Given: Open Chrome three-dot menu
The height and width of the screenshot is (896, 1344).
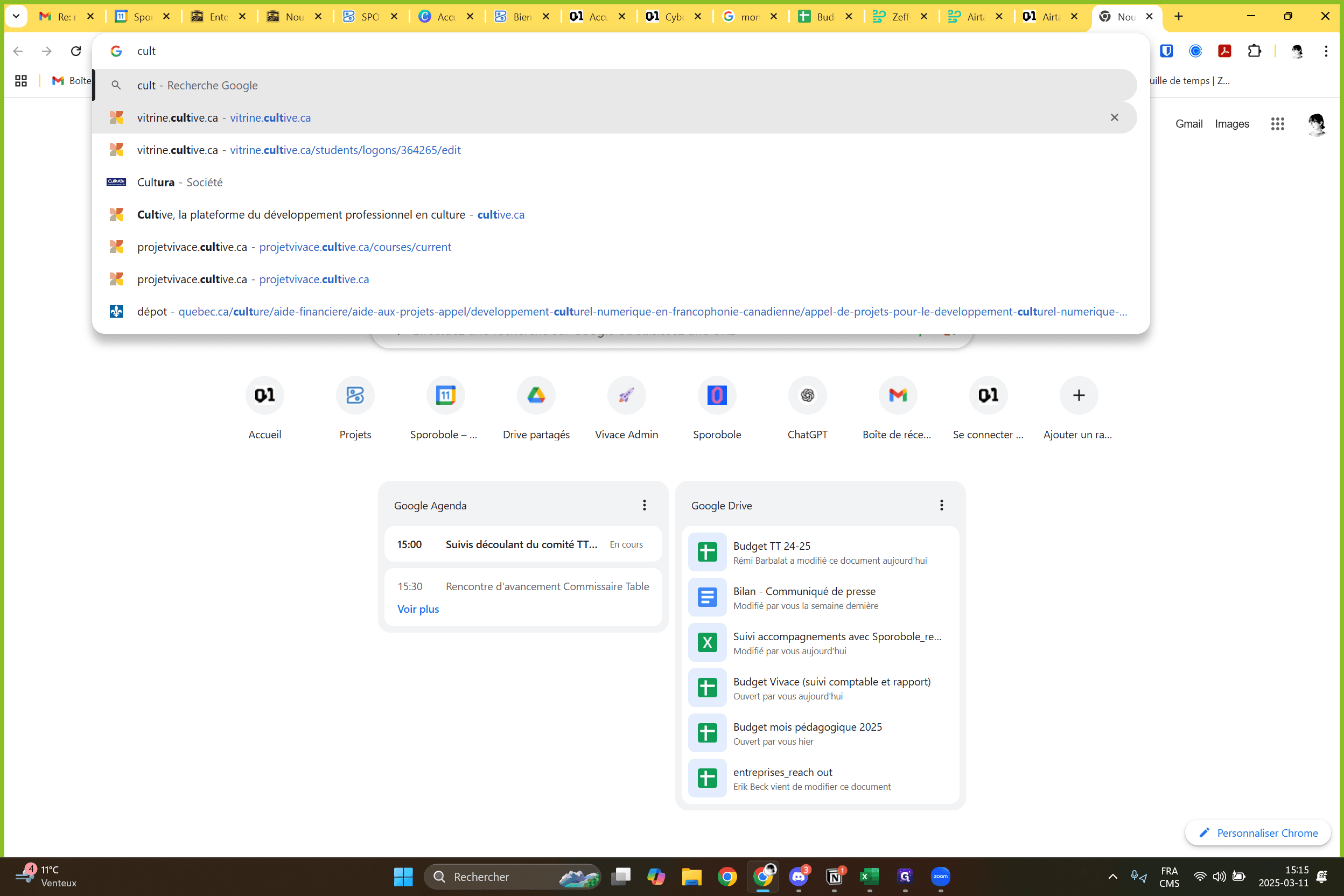Looking at the screenshot, I should tap(1326, 51).
